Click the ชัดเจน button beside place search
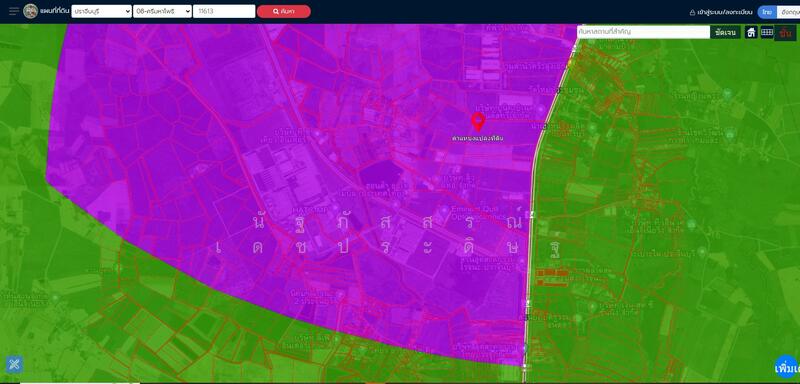 point(726,32)
